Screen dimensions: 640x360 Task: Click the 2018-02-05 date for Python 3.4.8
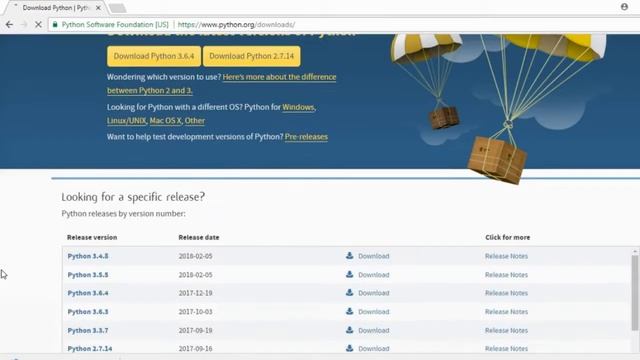point(196,256)
